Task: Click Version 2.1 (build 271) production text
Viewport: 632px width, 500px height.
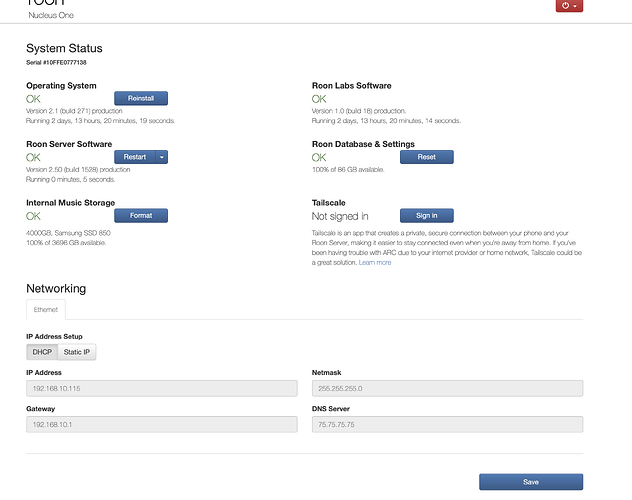Action: (74, 111)
